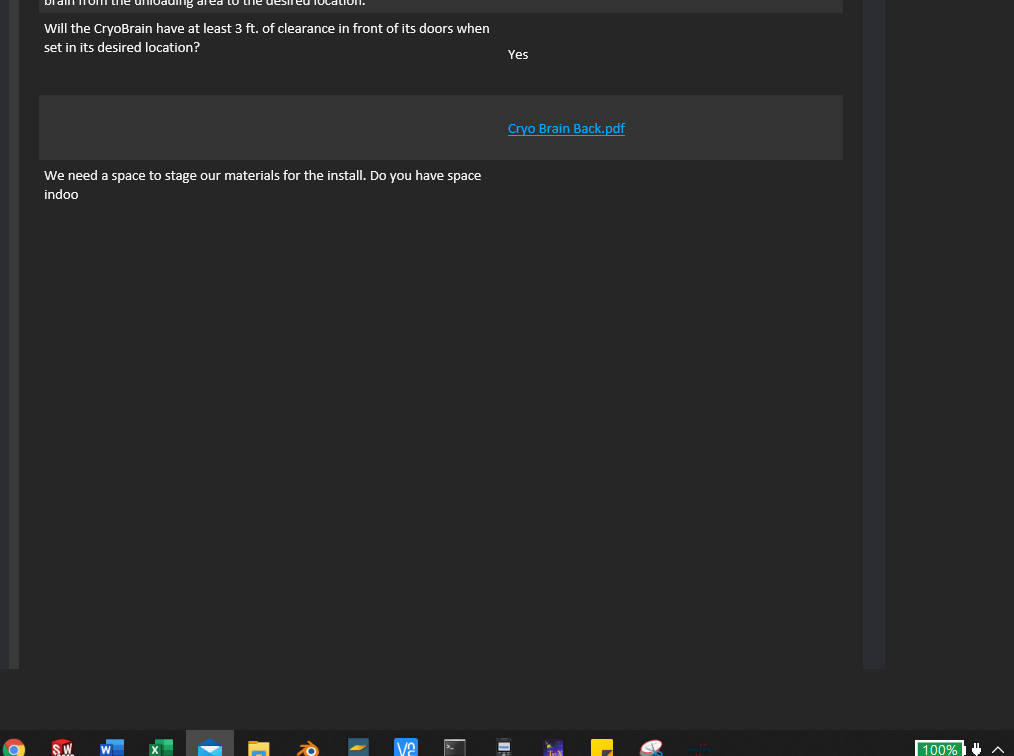Open File Explorer from the taskbar

point(259,748)
